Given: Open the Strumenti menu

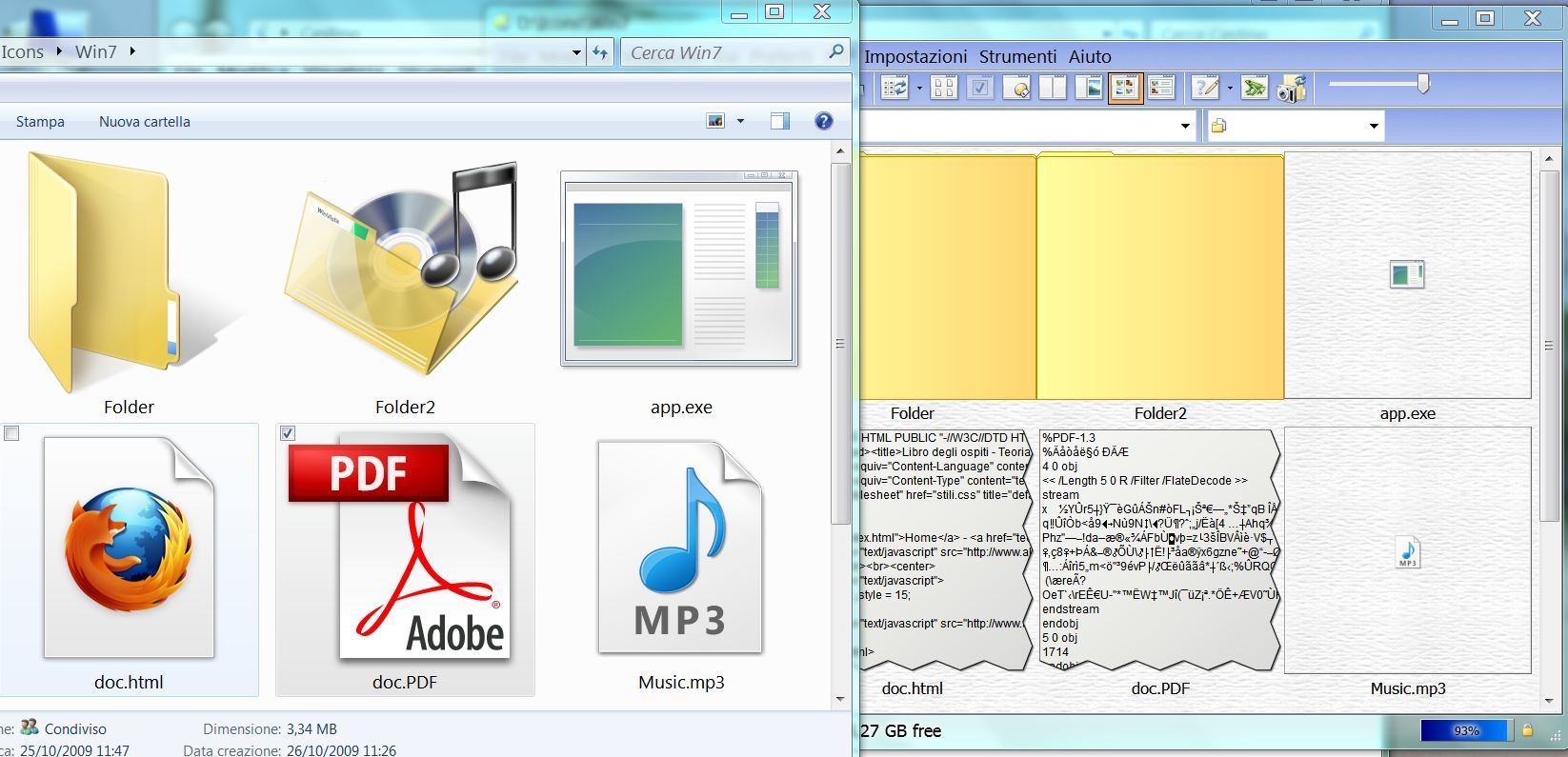Looking at the screenshot, I should tap(1017, 56).
